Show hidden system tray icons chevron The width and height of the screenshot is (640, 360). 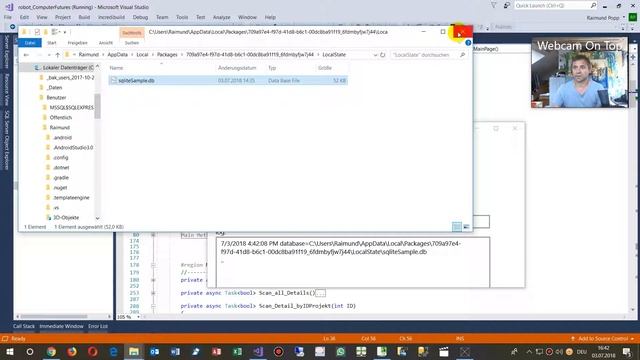tap(529, 351)
